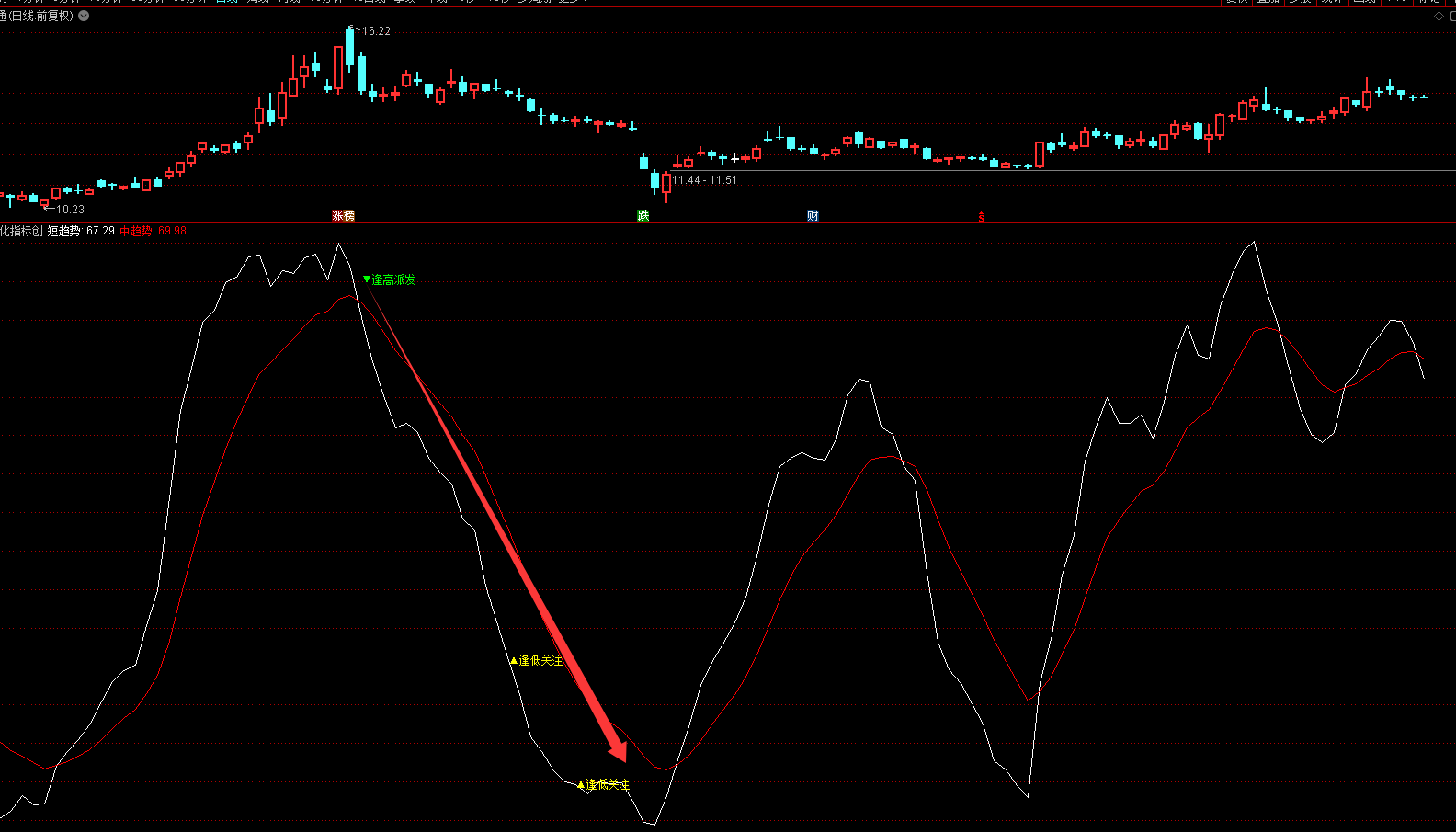Open the dropdown beside 日线 前复权 title
Screen dimensions: 1456x832
[84, 16]
